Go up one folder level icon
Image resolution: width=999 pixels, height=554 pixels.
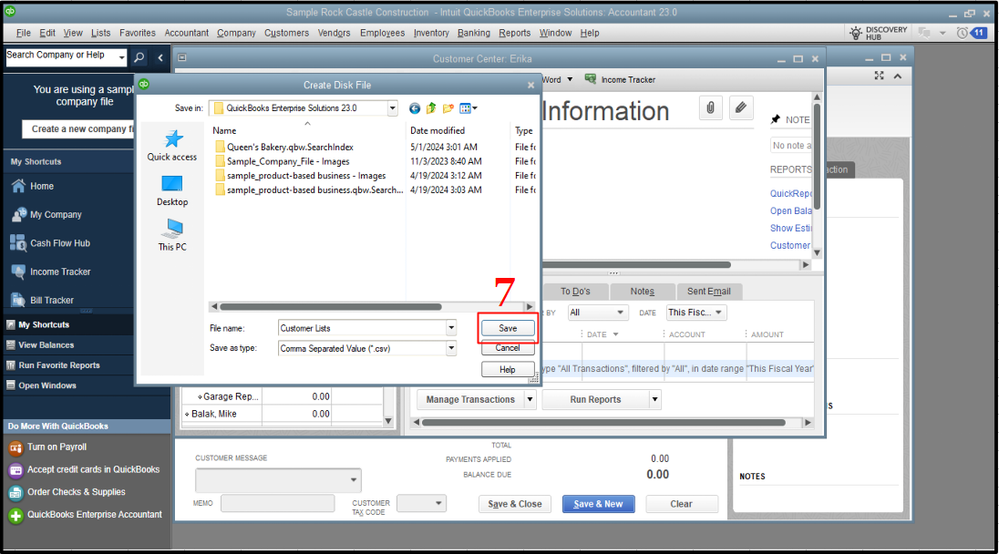(x=432, y=108)
